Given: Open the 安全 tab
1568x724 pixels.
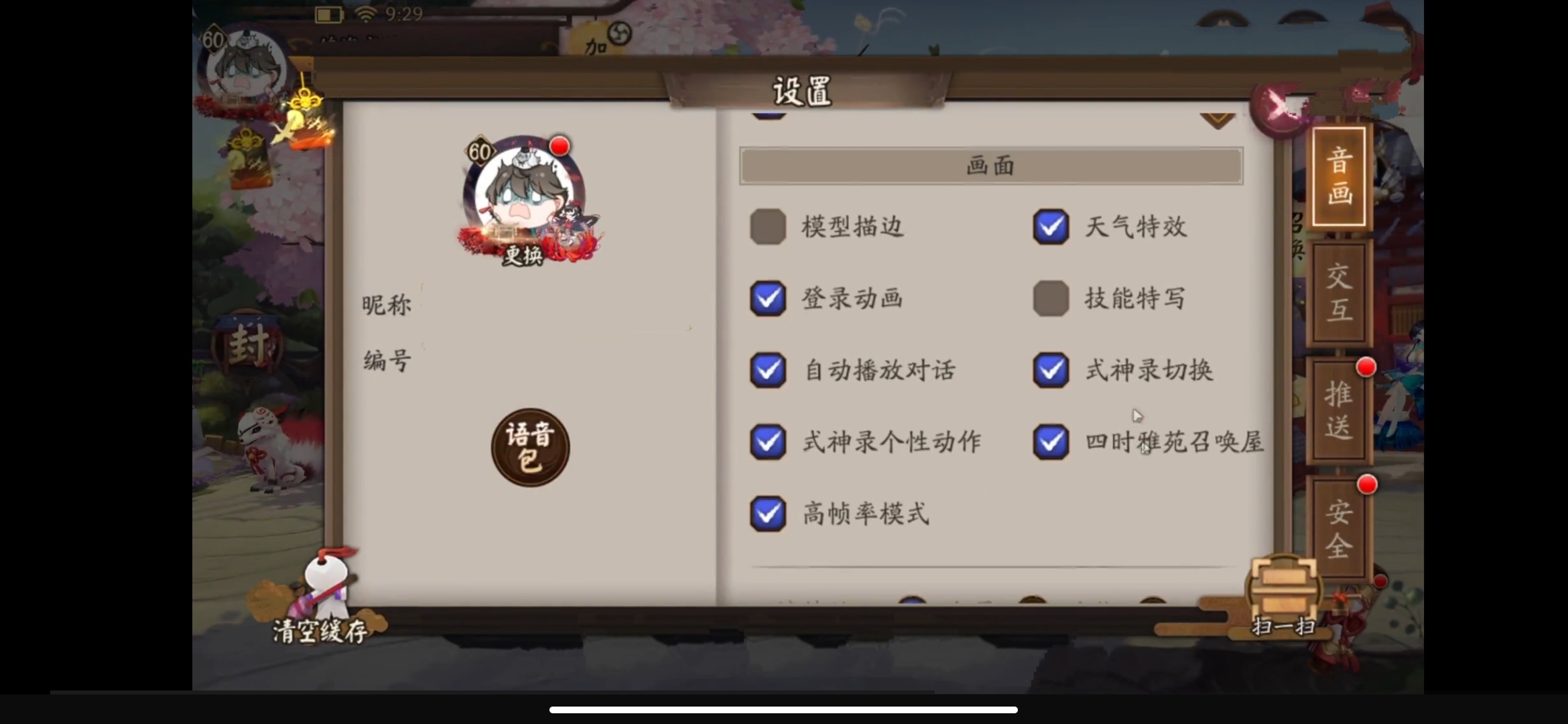Looking at the screenshot, I should click(1338, 528).
